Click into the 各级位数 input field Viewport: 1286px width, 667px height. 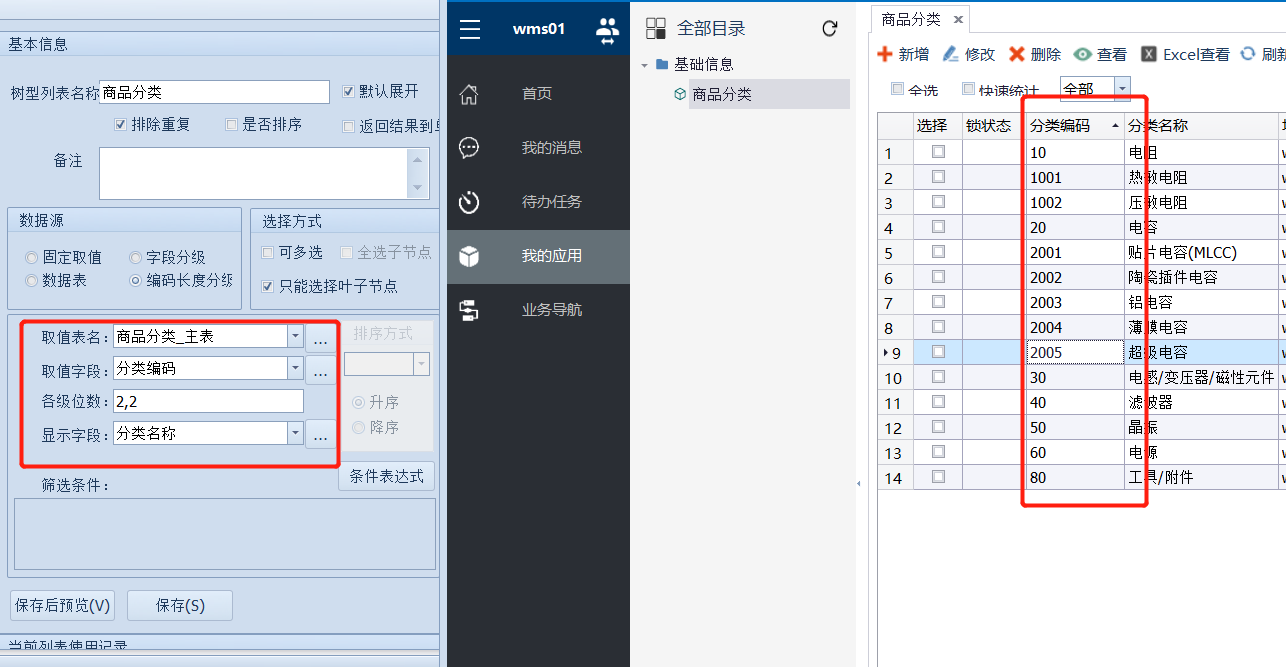tap(208, 401)
